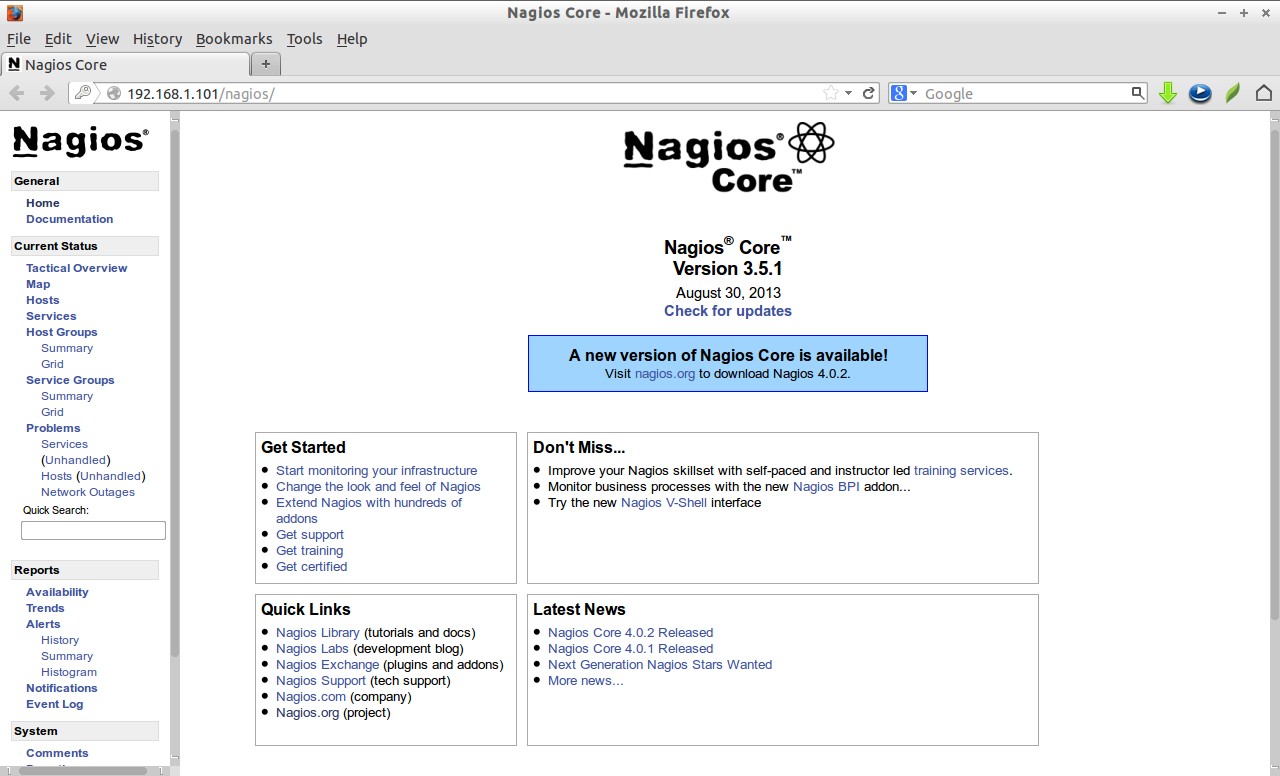1280x776 pixels.
Task: Open the Nagios V-Shell link
Action: click(x=664, y=502)
